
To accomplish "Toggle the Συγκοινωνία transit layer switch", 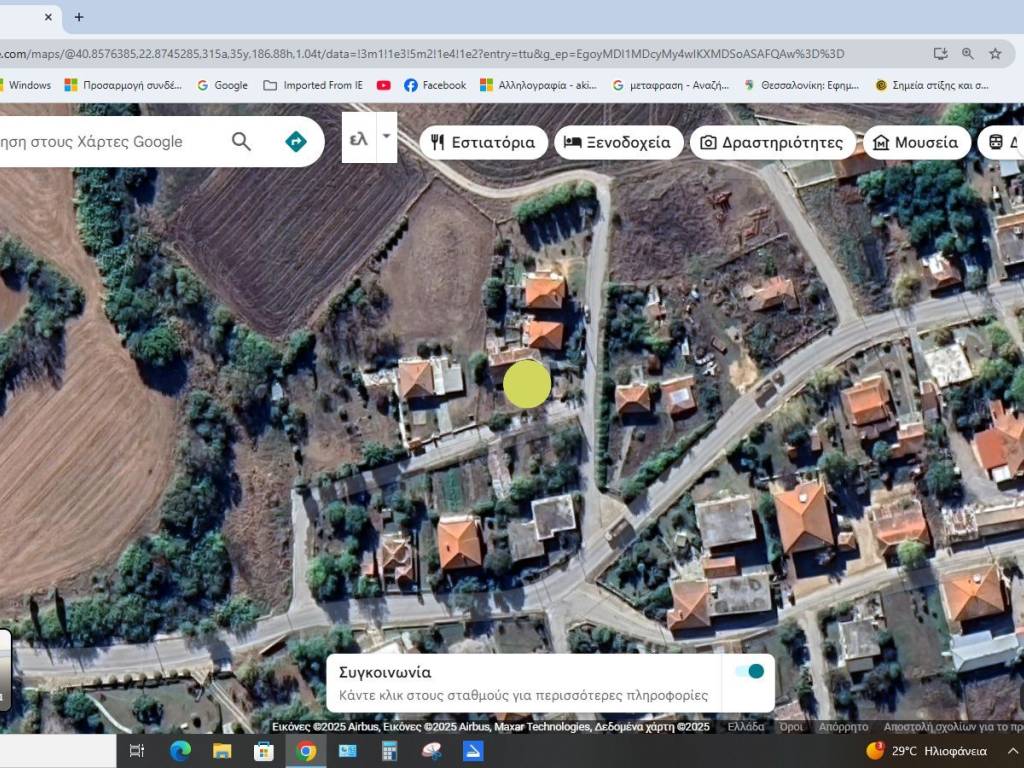I will pos(749,671).
